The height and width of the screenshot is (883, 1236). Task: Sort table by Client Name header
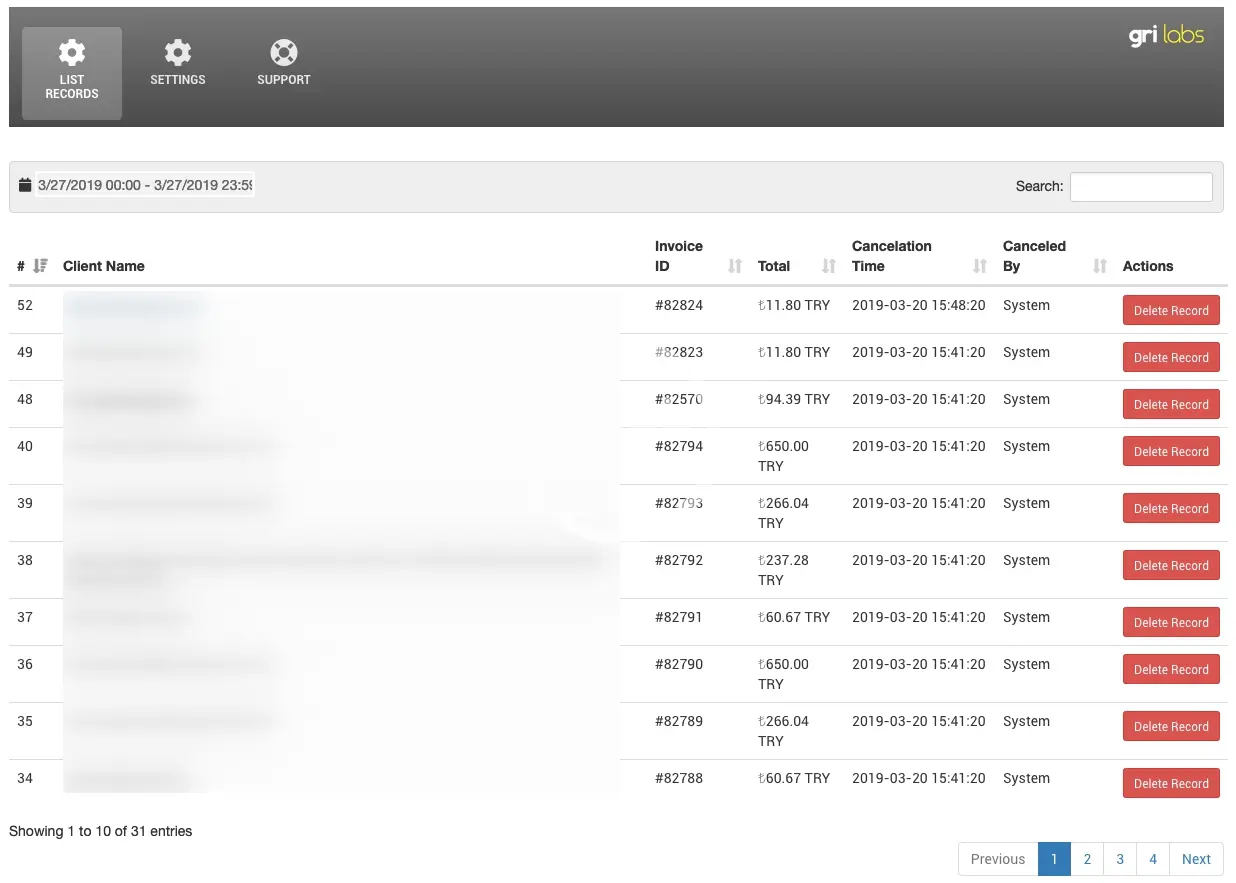[104, 266]
